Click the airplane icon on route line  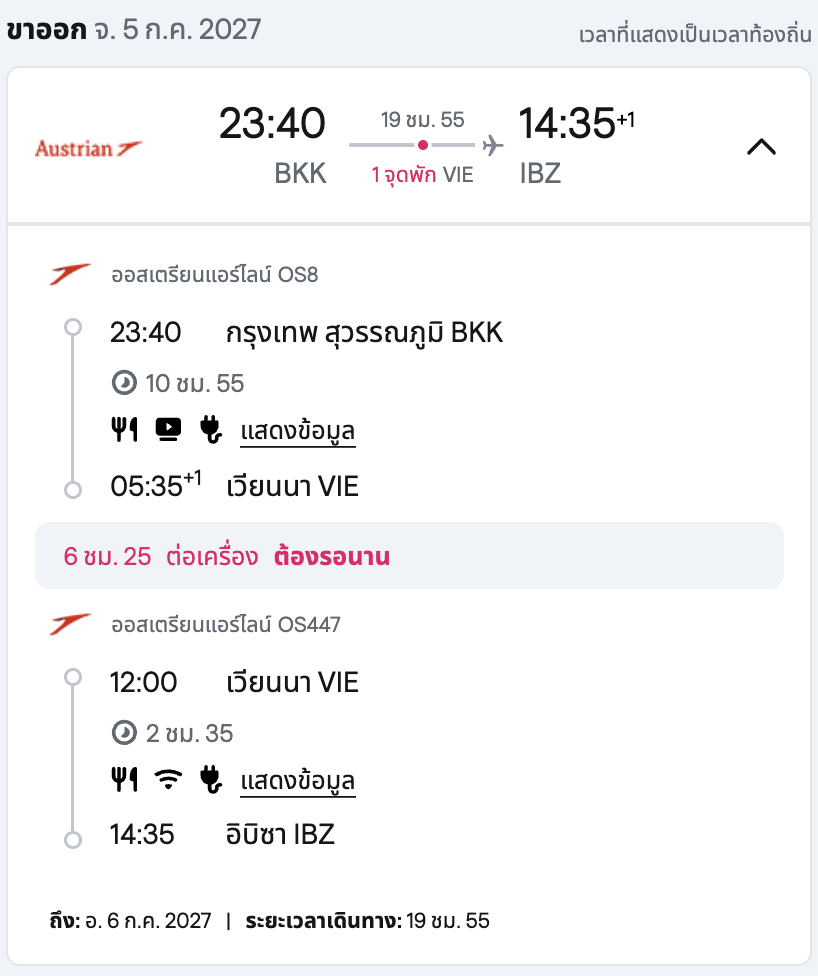493,145
